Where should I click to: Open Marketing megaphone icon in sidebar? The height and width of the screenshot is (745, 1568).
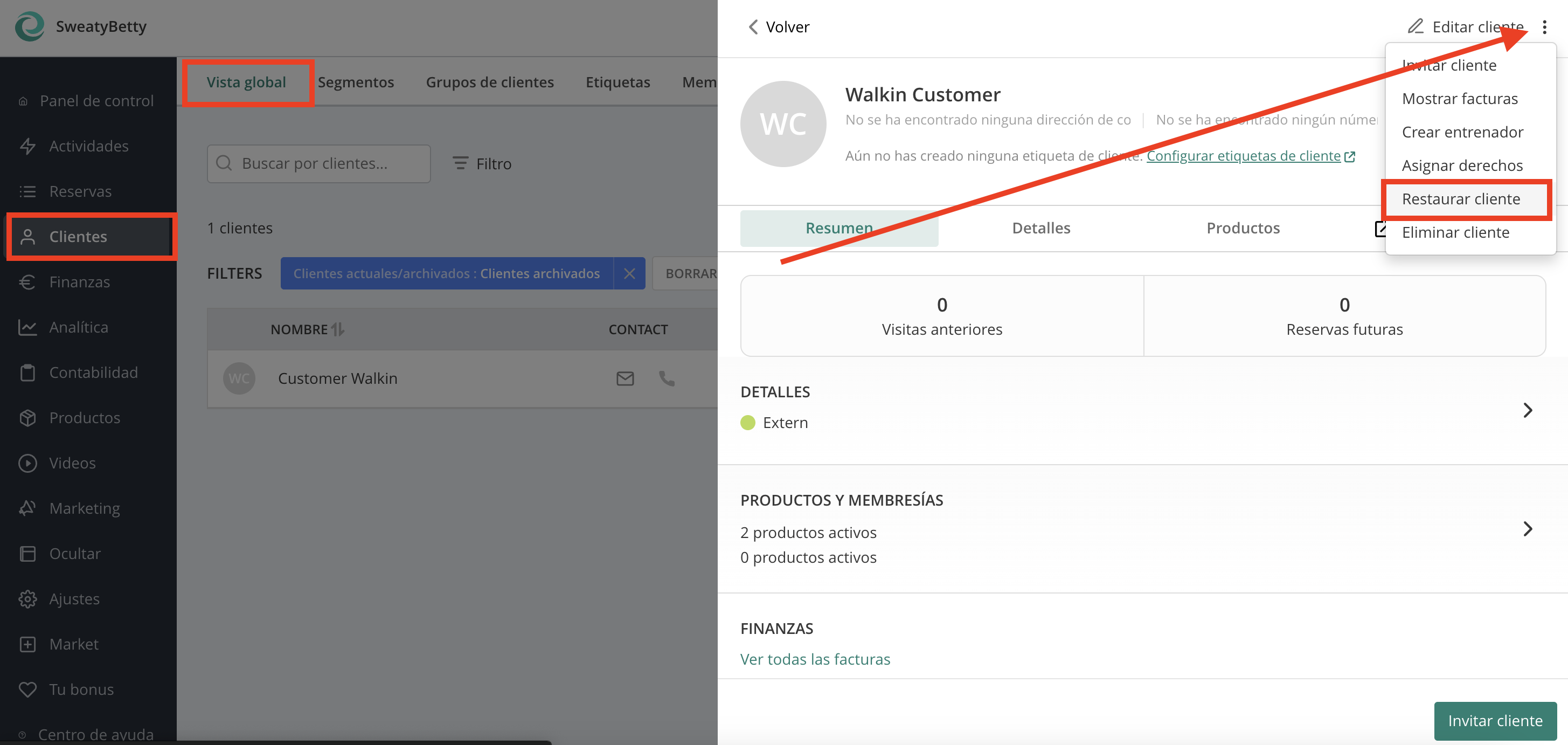[27, 508]
